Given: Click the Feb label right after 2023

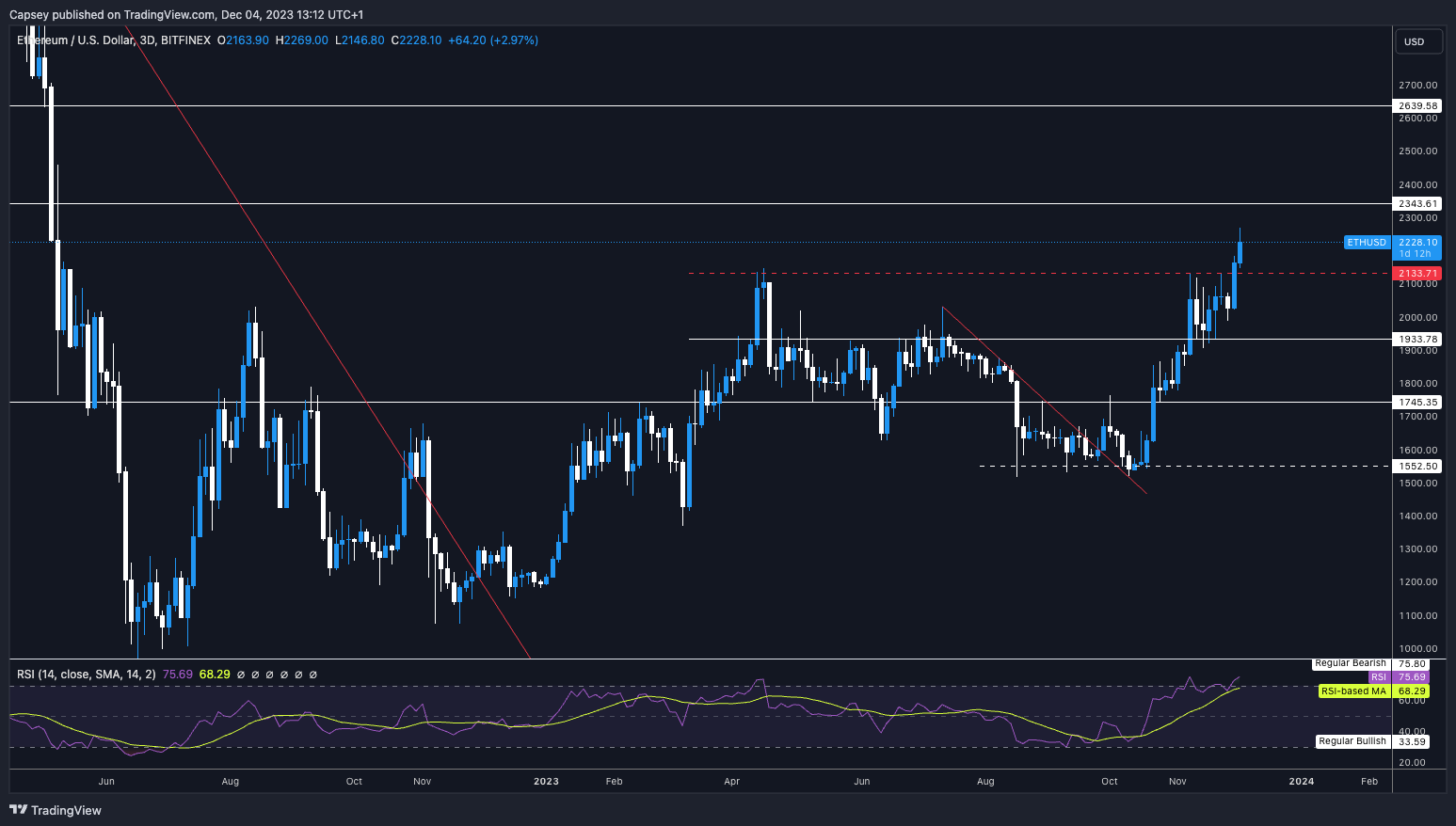Looking at the screenshot, I should pyautogui.click(x=614, y=781).
